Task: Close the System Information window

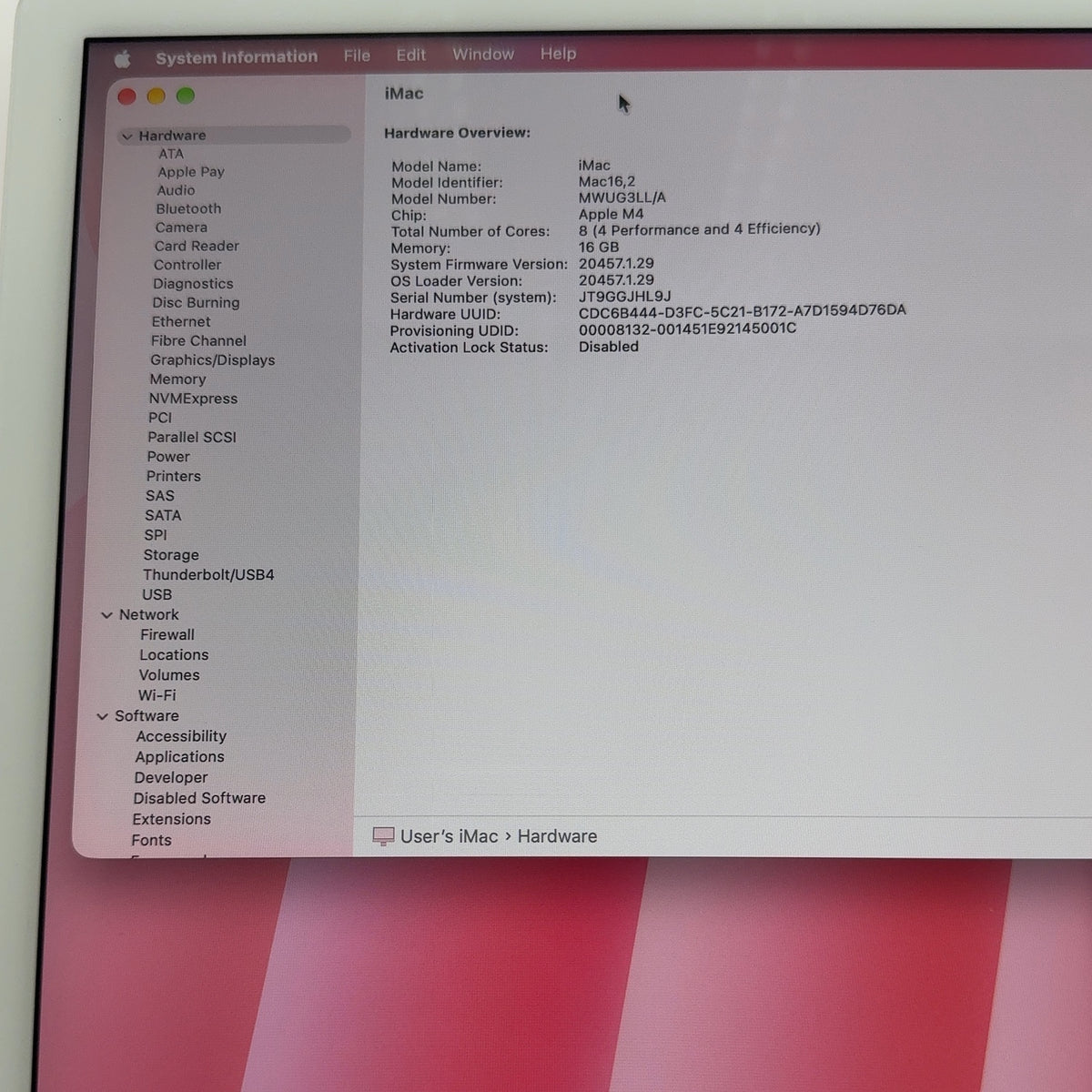Action: coord(127,96)
